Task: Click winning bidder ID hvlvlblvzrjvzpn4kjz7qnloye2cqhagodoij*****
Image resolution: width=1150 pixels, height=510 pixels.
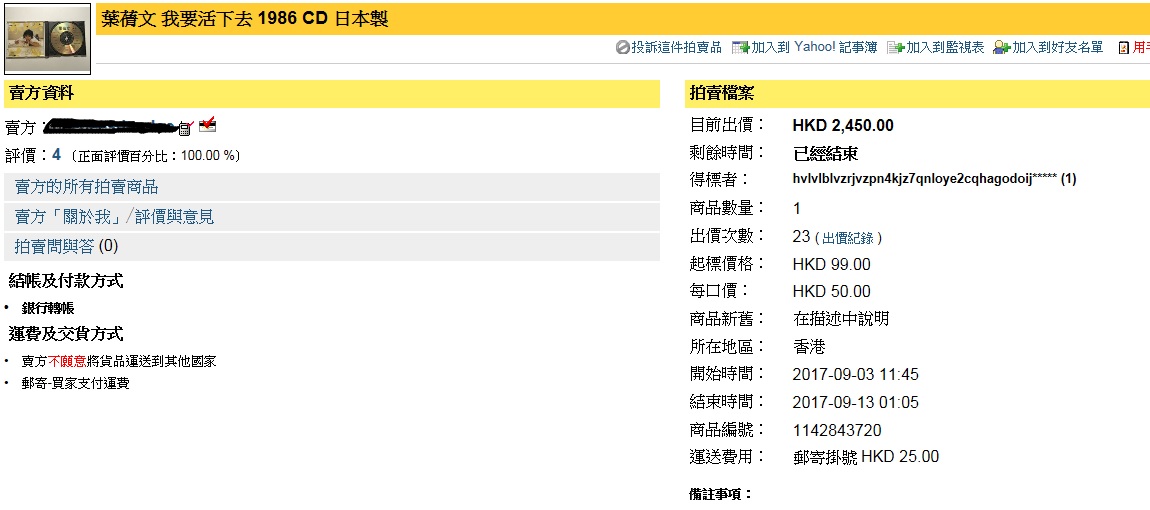Action: pyautogui.click(x=925, y=178)
